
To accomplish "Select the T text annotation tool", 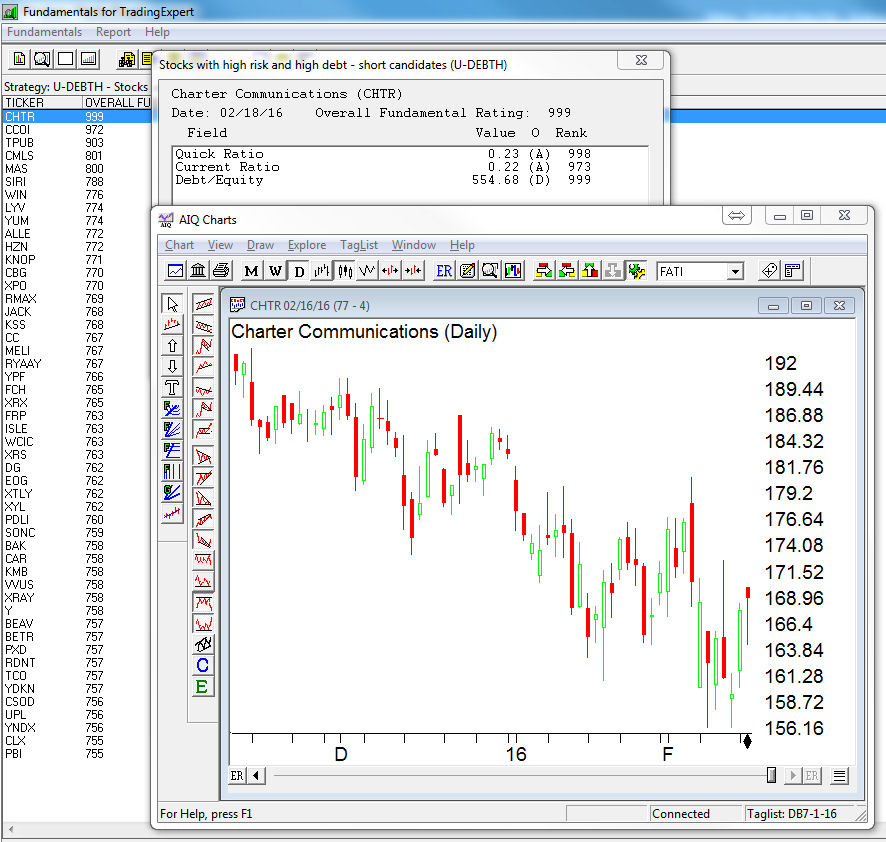I will point(172,387).
